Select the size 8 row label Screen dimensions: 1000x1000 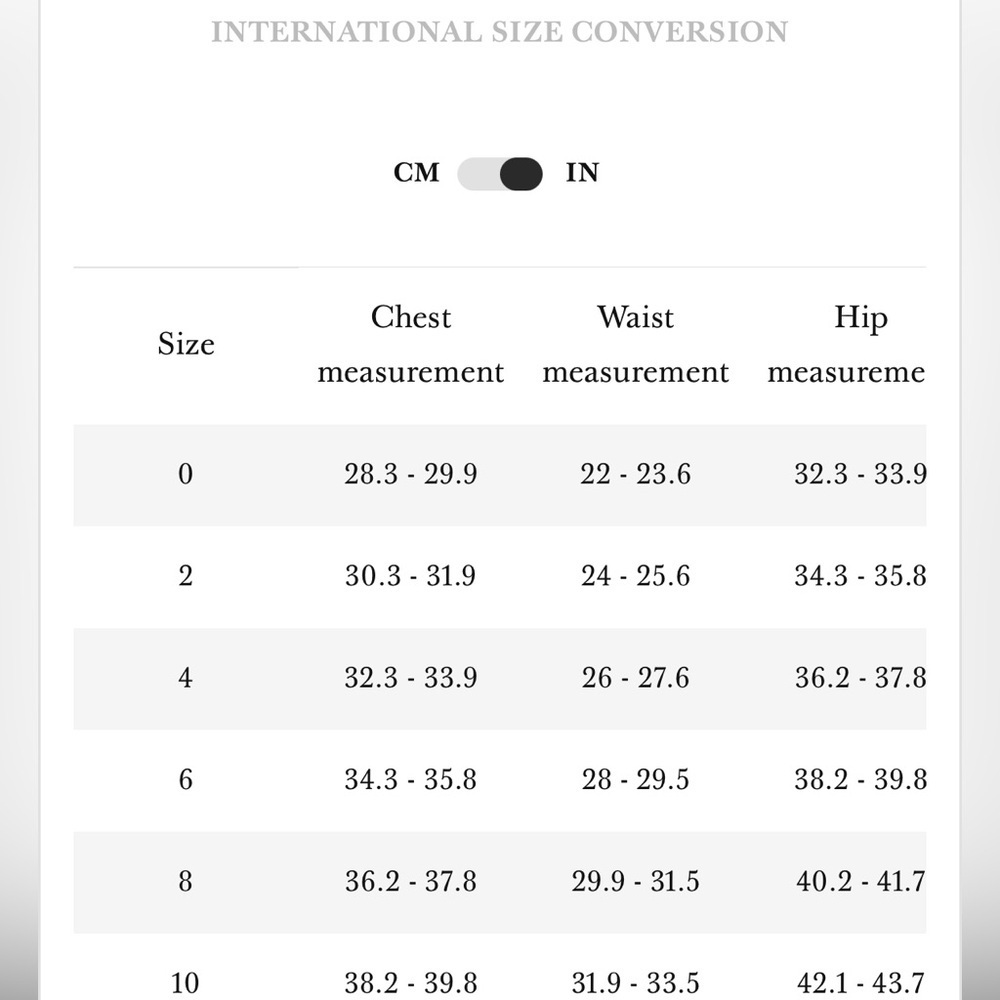pos(186,881)
